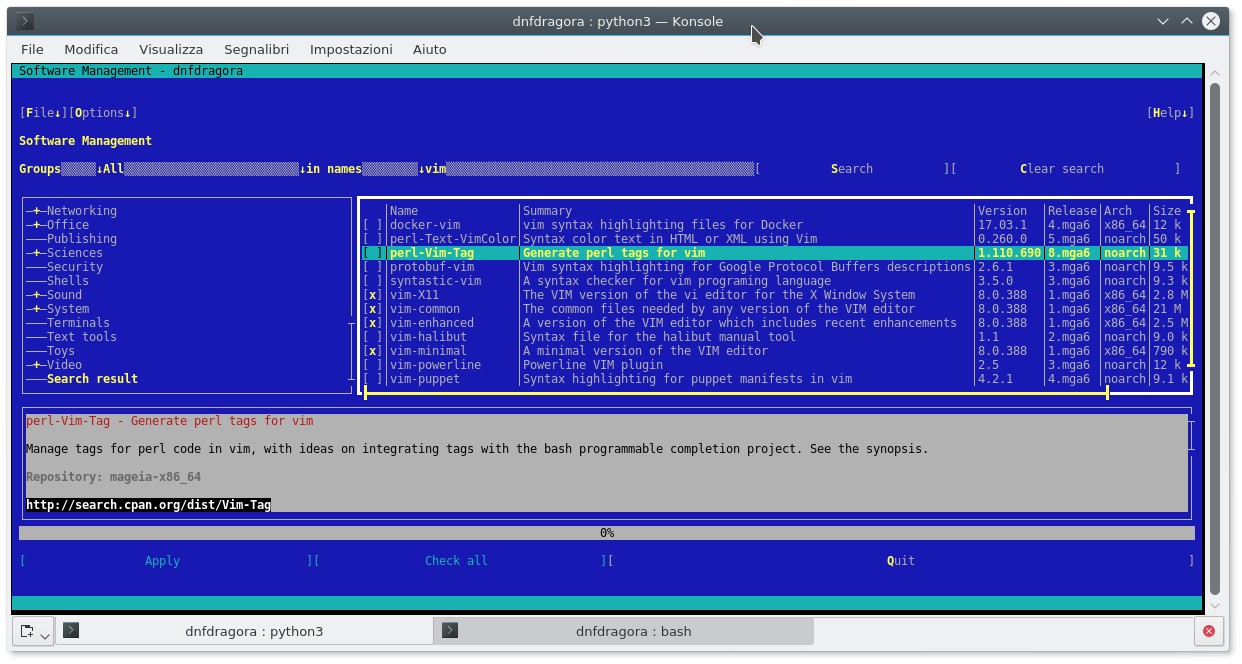Screen dimensions: 1242x664
Task: Click the Quit button
Action: pos(901,561)
